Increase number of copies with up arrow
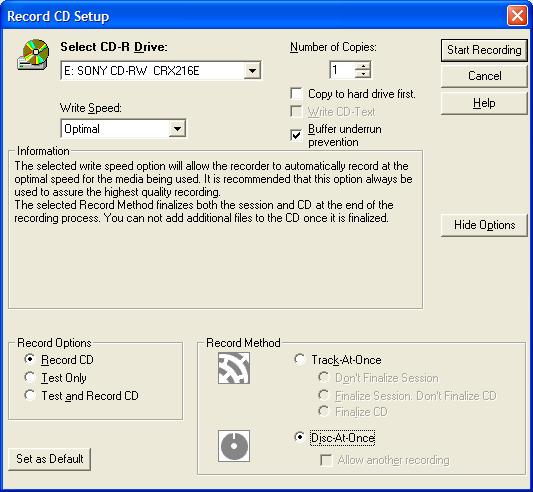The image size is (533, 492). [363, 66]
